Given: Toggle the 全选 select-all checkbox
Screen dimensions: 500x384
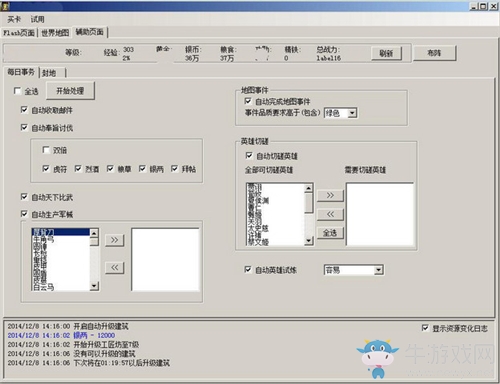Looking at the screenshot, I should click(17, 91).
